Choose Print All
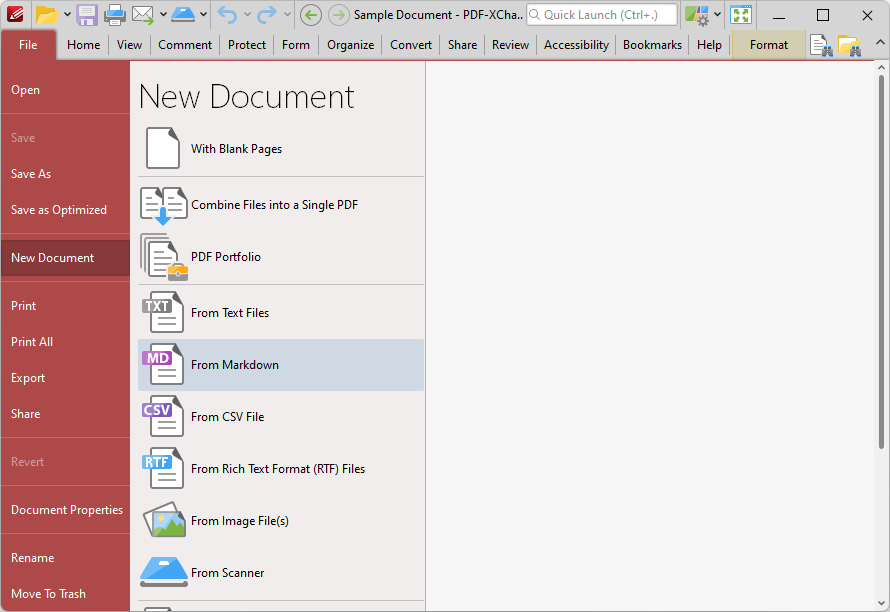Screen dimensions: 890x612 pyautogui.click(x=65, y=342)
